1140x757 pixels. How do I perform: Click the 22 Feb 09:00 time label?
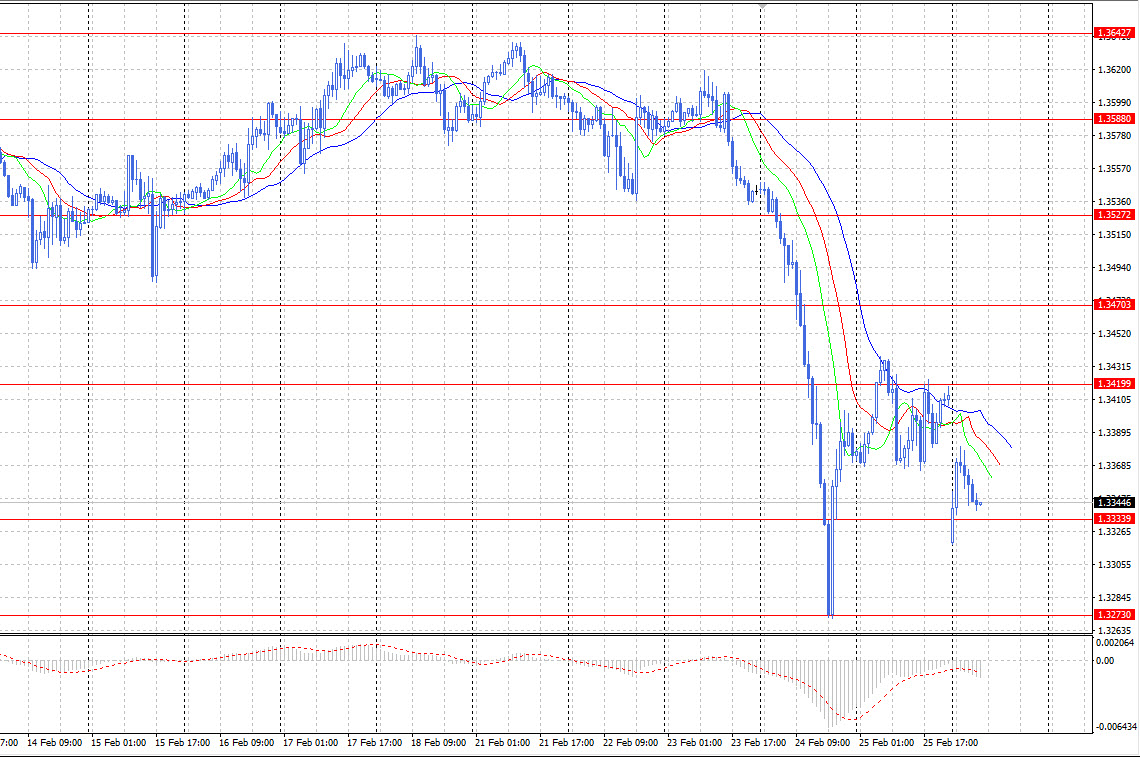pyautogui.click(x=630, y=742)
